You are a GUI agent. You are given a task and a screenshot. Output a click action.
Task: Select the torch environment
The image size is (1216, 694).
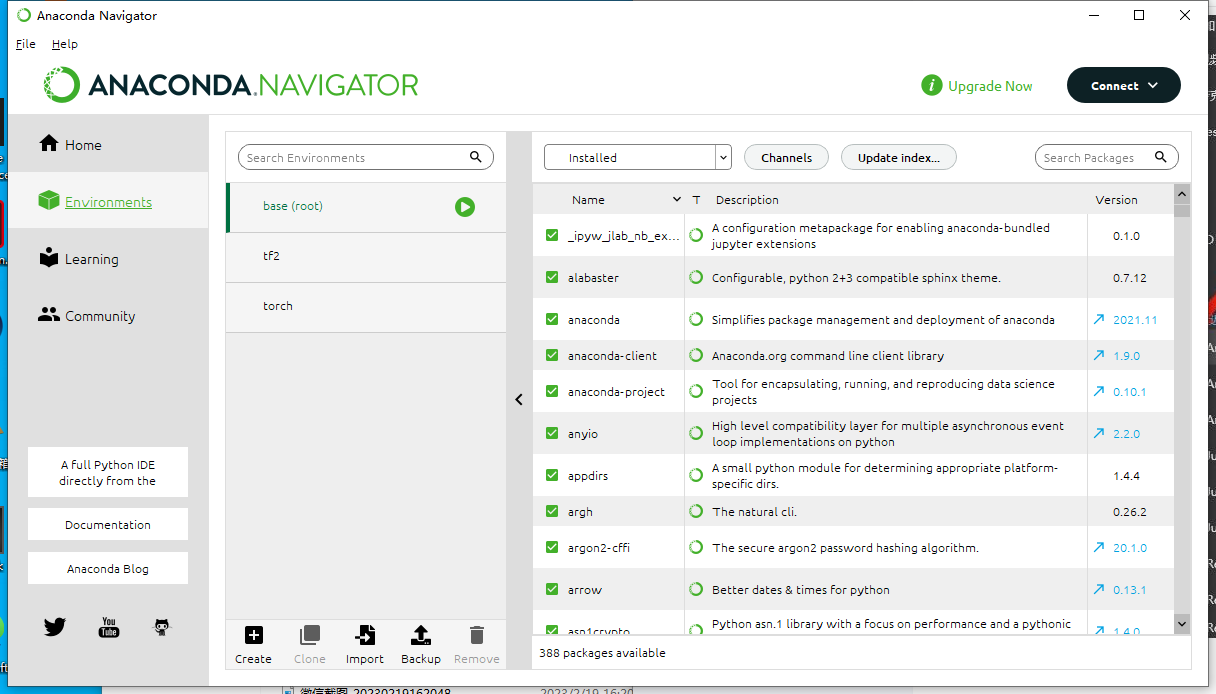pyautogui.click(x=366, y=307)
